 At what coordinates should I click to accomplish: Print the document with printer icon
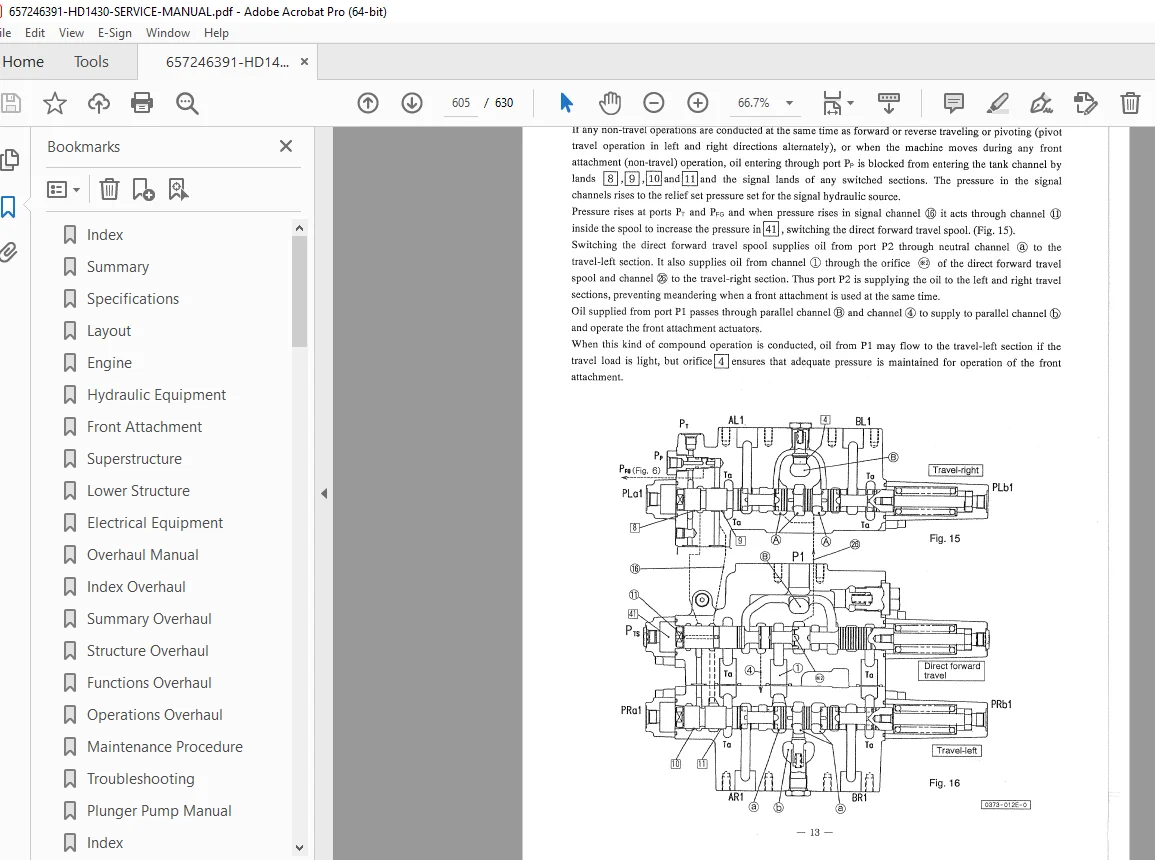tap(142, 103)
